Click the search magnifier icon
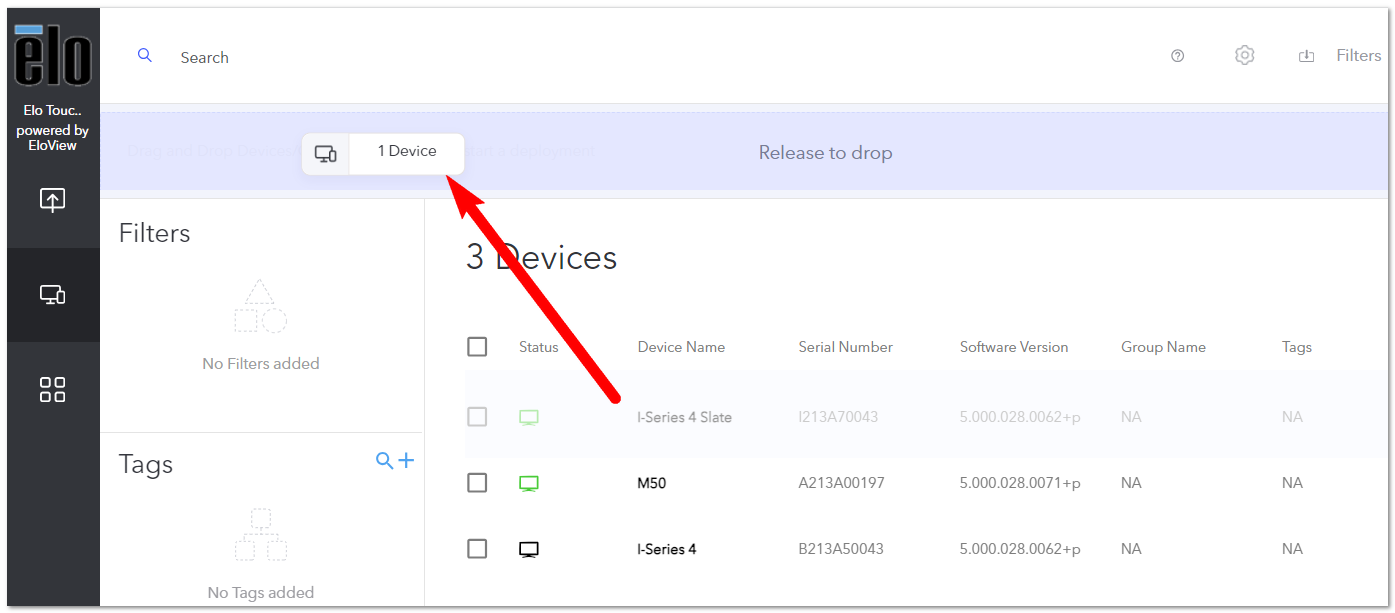This screenshot has width=1395, height=613. (145, 56)
